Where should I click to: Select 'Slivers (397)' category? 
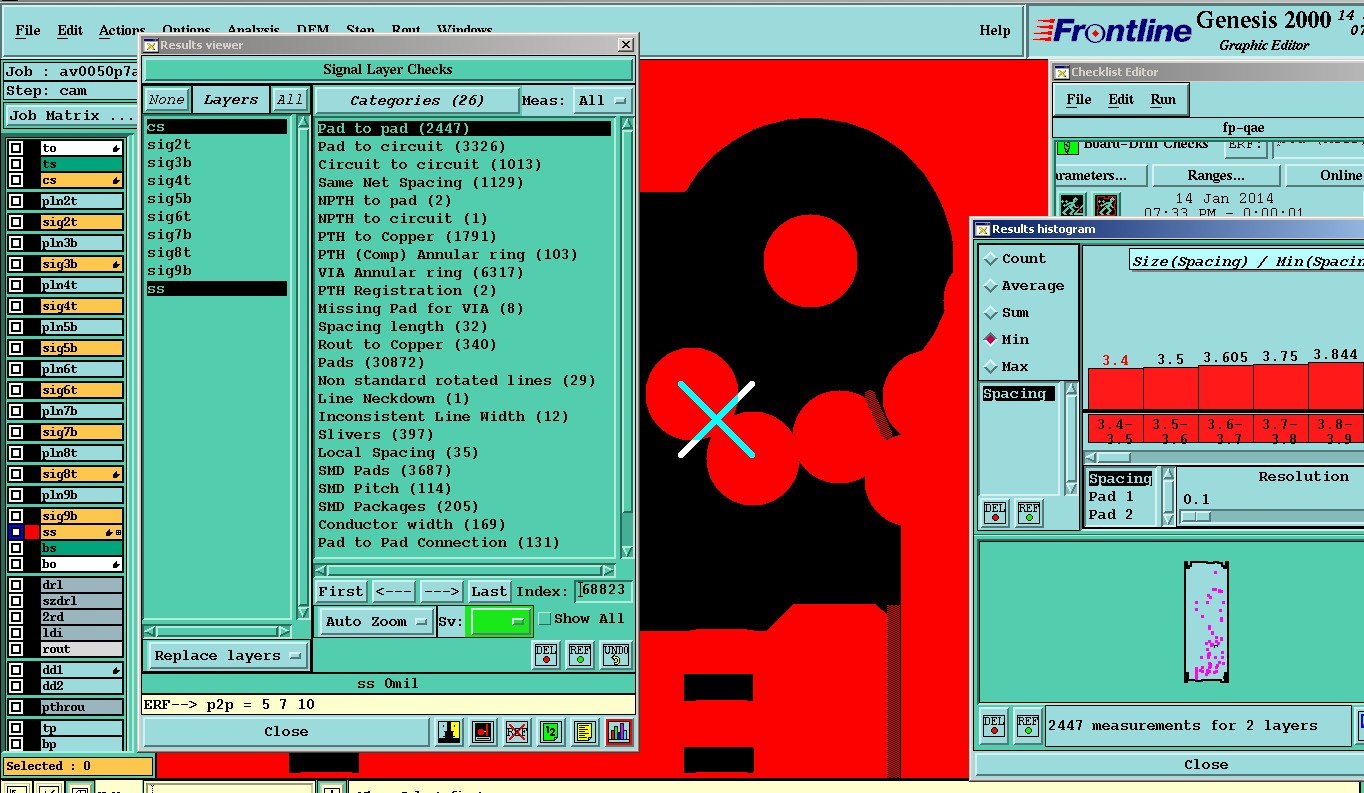464,434
